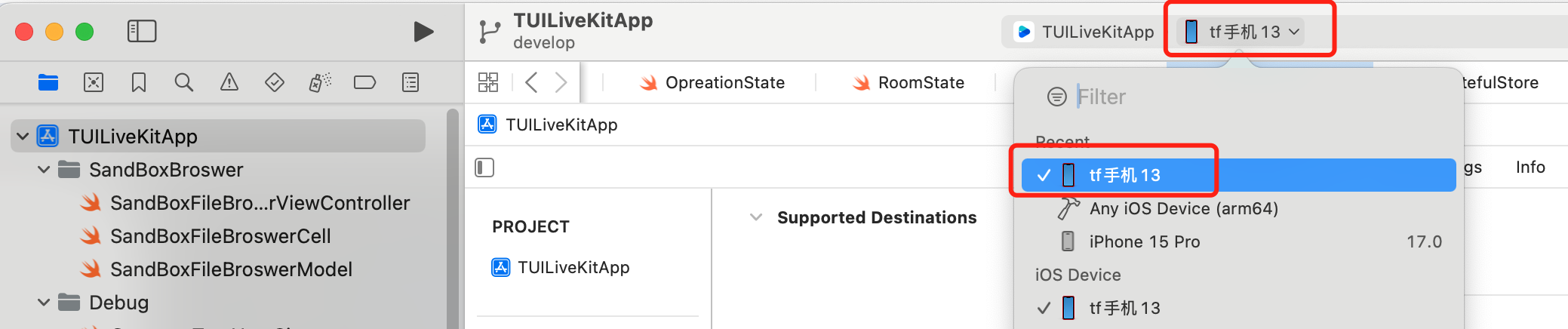Open the Report navigator icon
The width and height of the screenshot is (1568, 329).
[410, 82]
